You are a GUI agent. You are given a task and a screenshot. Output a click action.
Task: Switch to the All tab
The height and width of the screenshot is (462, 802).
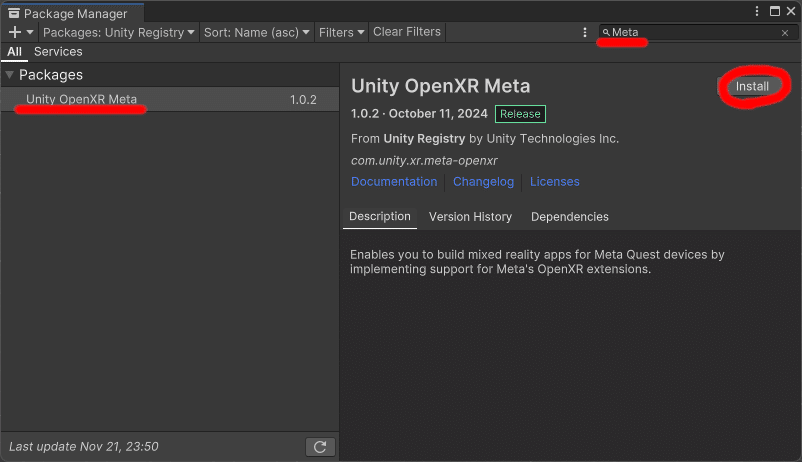coord(14,52)
